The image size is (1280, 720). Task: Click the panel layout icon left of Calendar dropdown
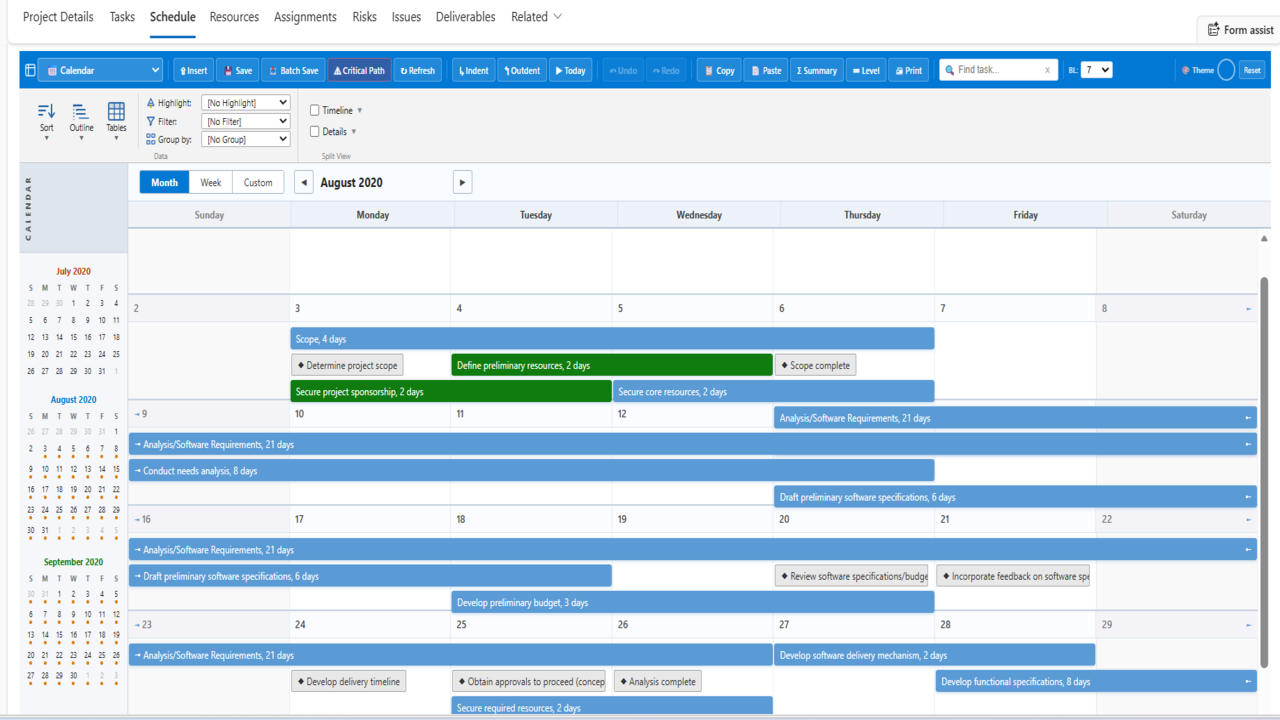[30, 71]
